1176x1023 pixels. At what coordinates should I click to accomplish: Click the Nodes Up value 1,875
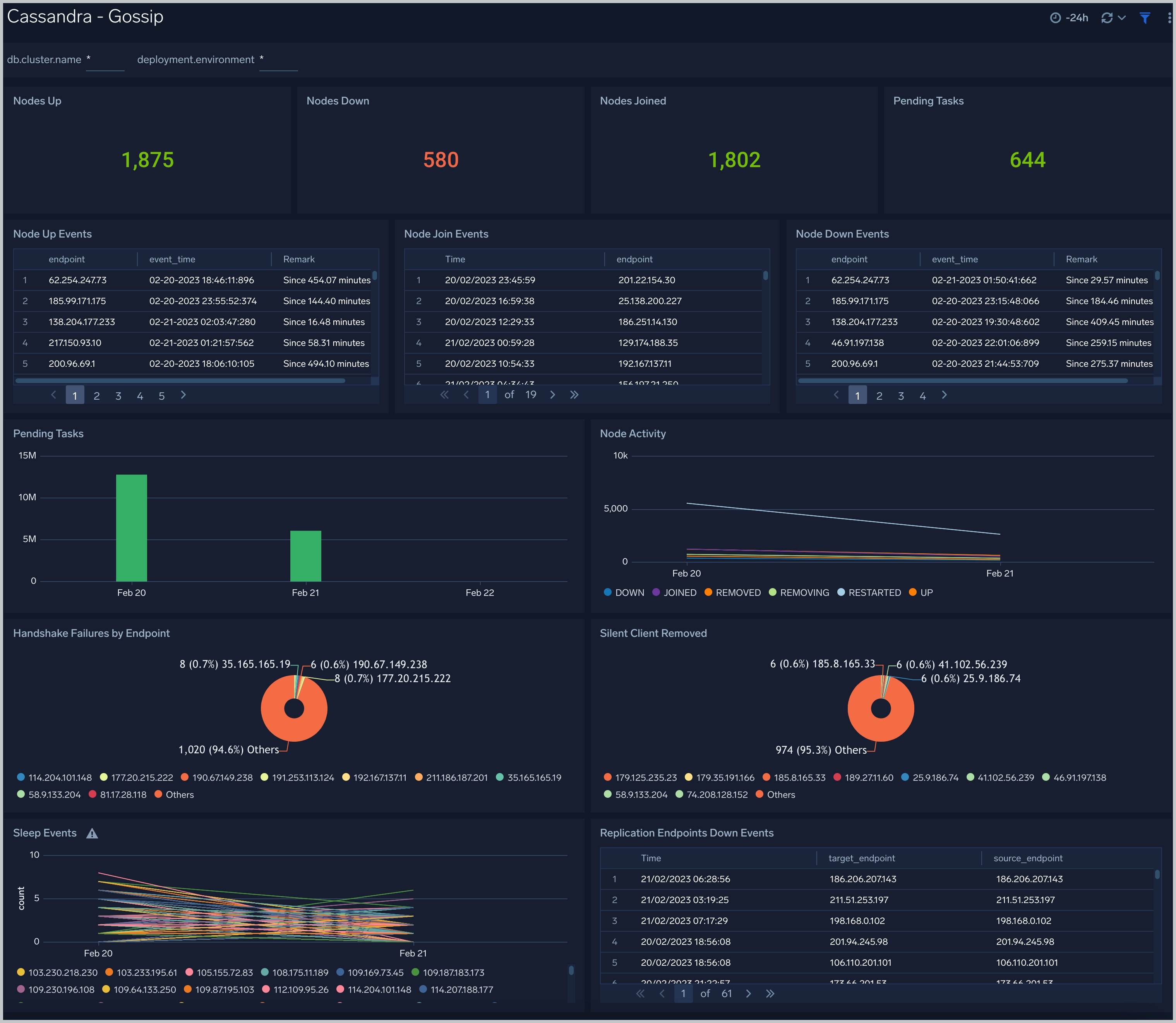[147, 160]
